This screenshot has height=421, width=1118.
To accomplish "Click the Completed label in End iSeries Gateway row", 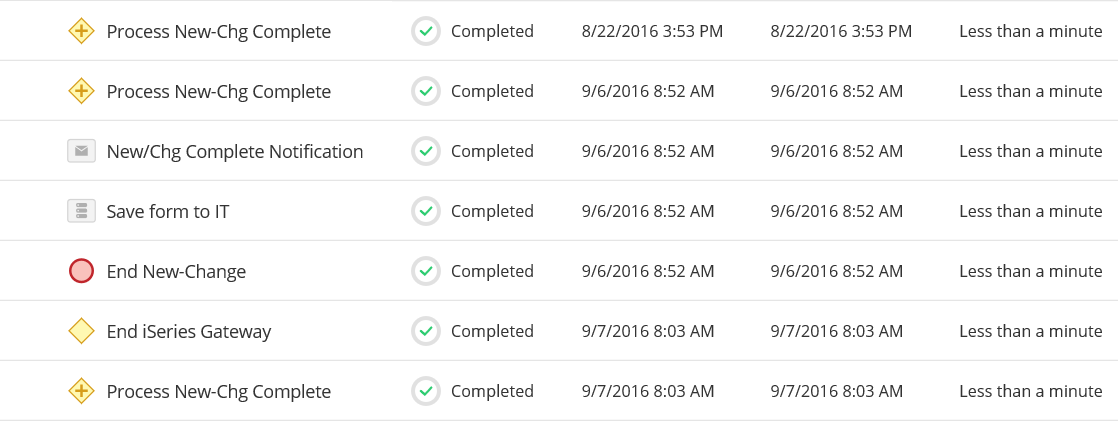I will 492,332.
